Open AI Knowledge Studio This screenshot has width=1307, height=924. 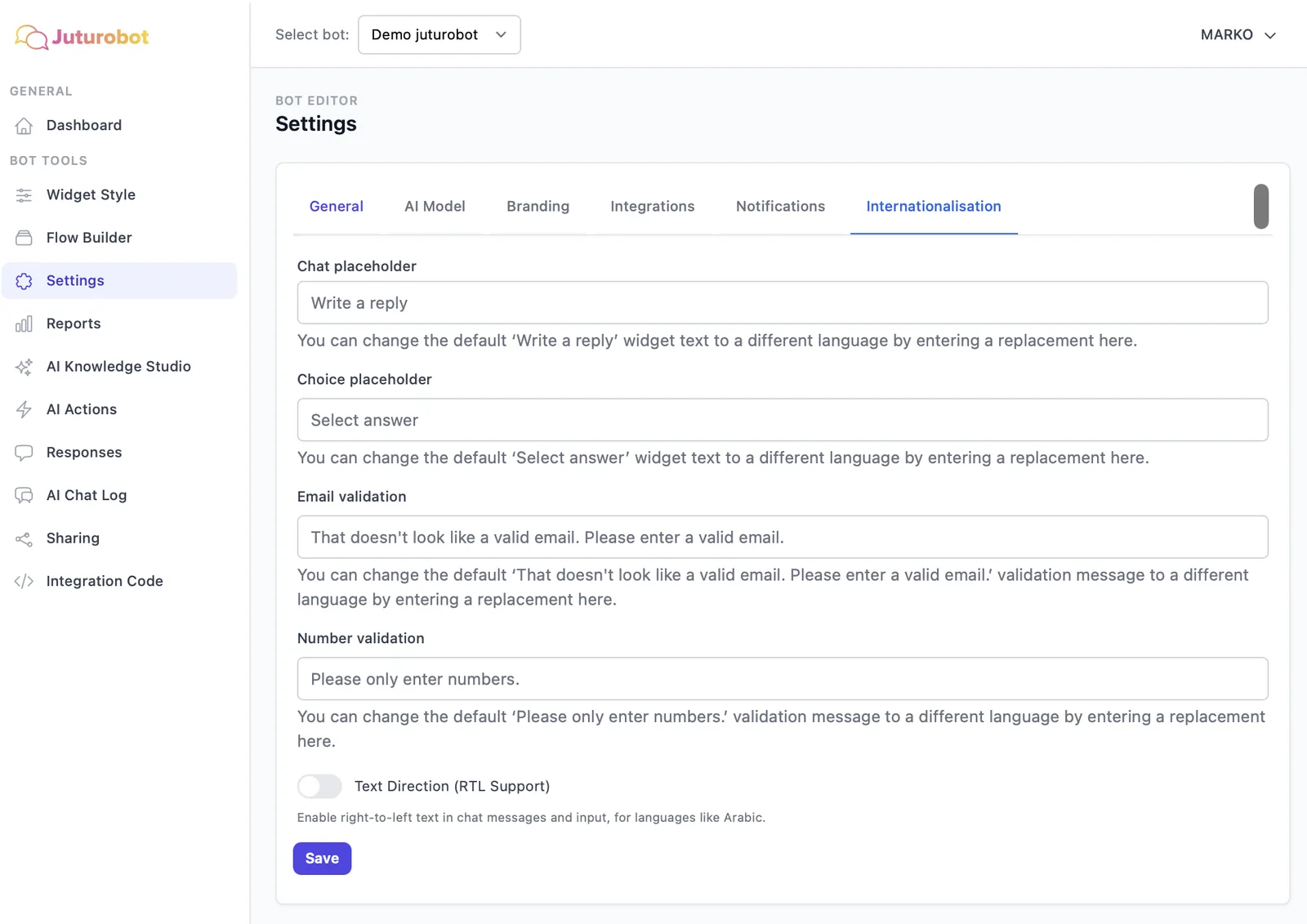pos(119,366)
